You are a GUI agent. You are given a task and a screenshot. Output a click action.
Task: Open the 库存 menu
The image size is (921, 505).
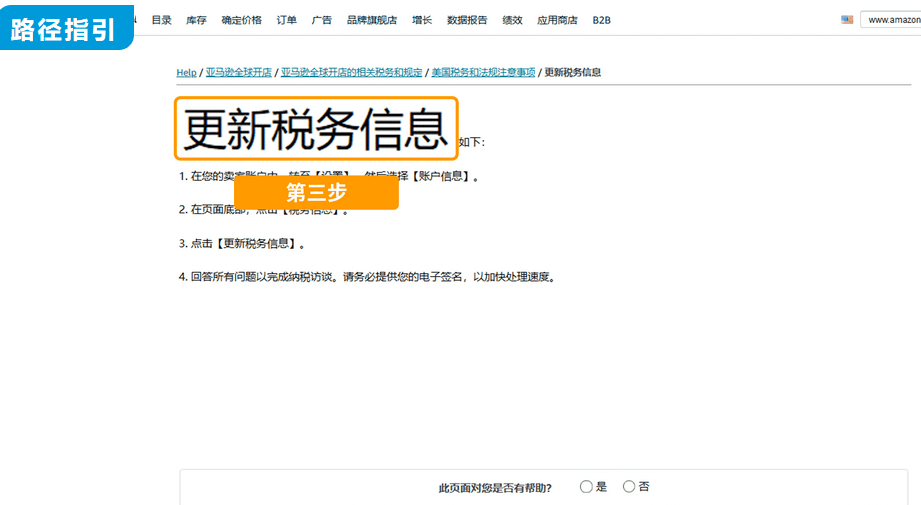coord(196,20)
